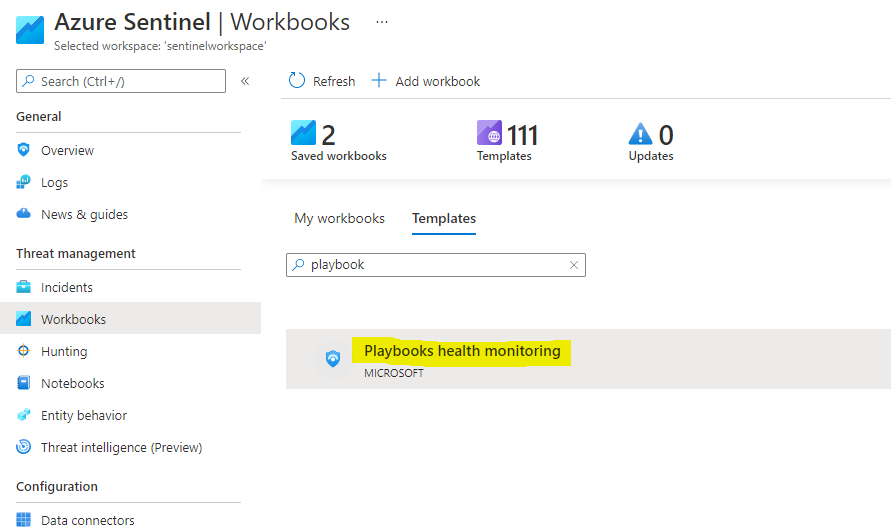Viewport: 891px width, 527px height.
Task: Click the Threat management heading
Action: pos(76,254)
